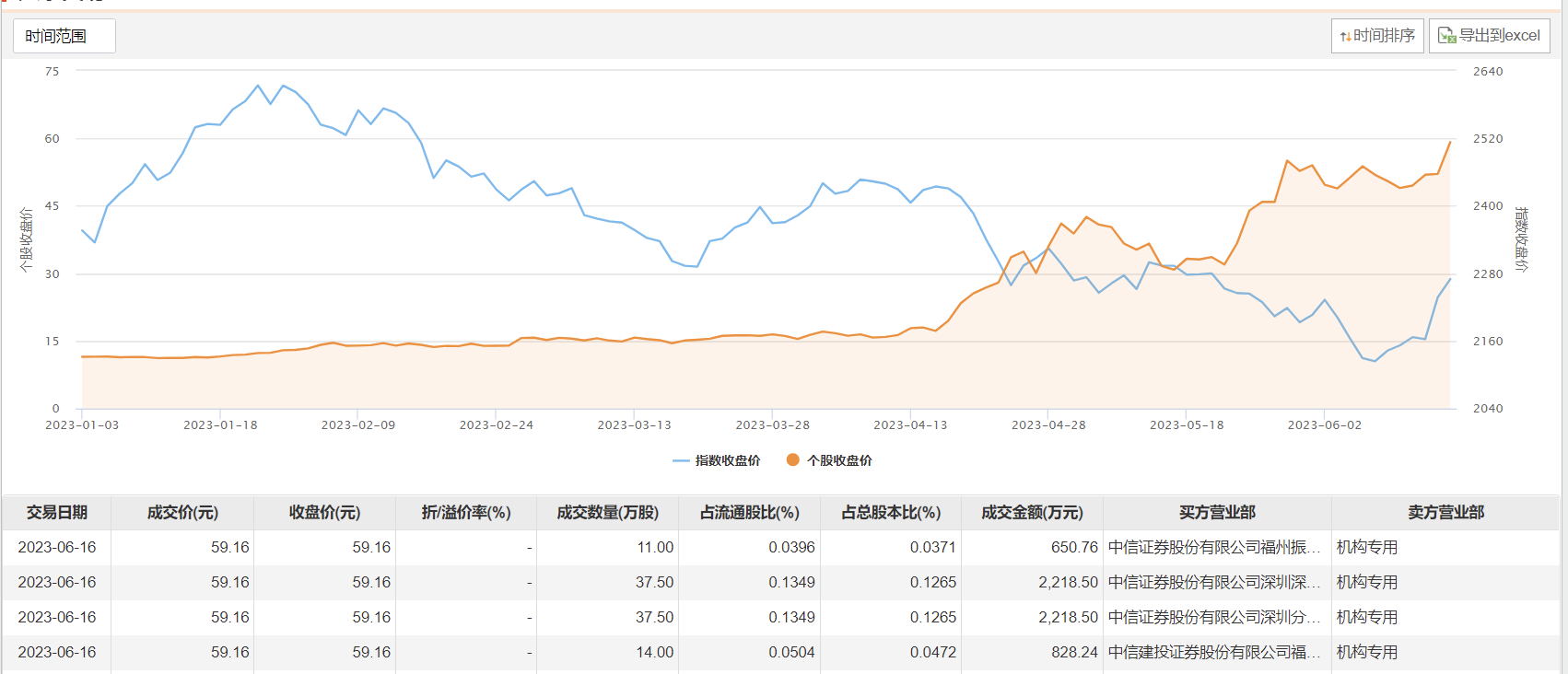Select the 买方营业部 column header
Image resolution: width=1568 pixels, height=674 pixels.
1217,513
